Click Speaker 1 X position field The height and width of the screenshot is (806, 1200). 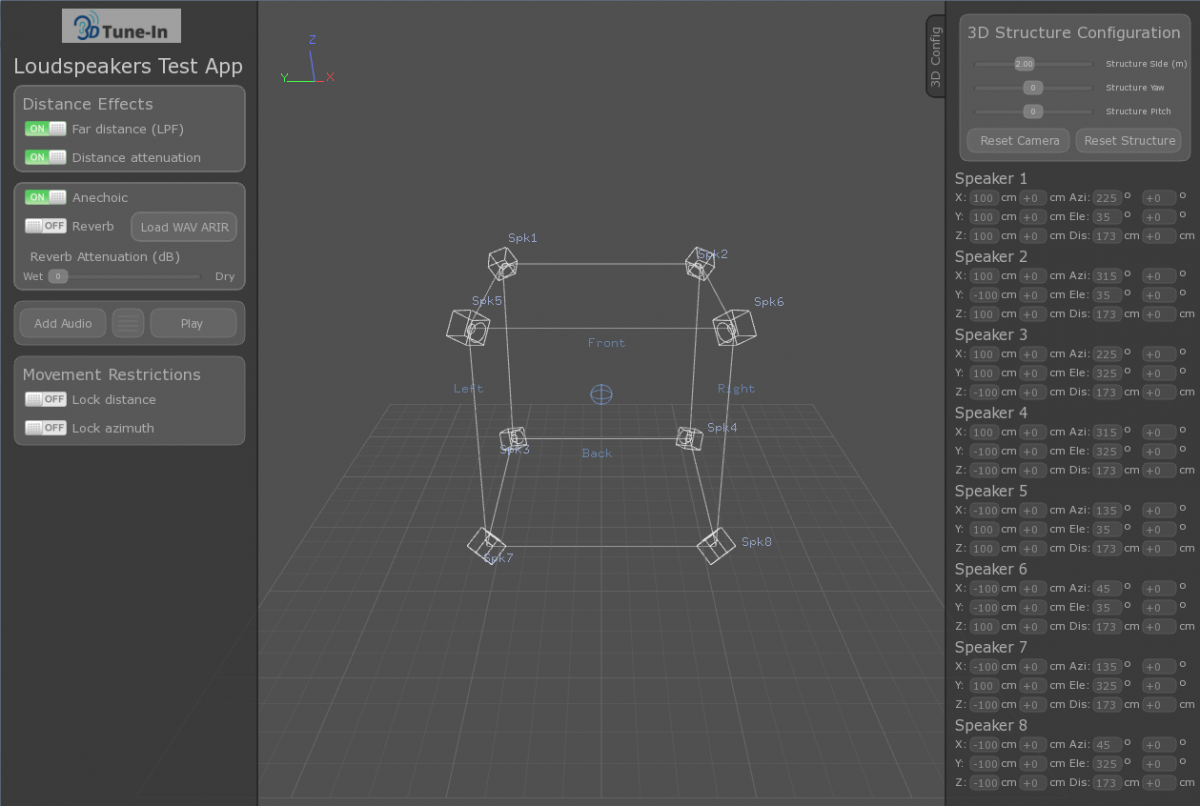point(984,198)
